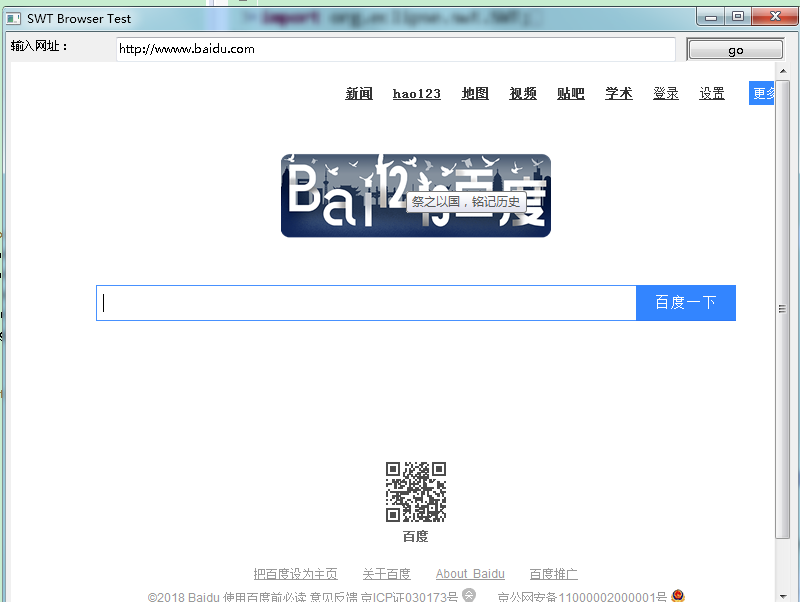This screenshot has width=800, height=602.
Task: Minimize the SWT Browser Test window
Action: (711, 17)
